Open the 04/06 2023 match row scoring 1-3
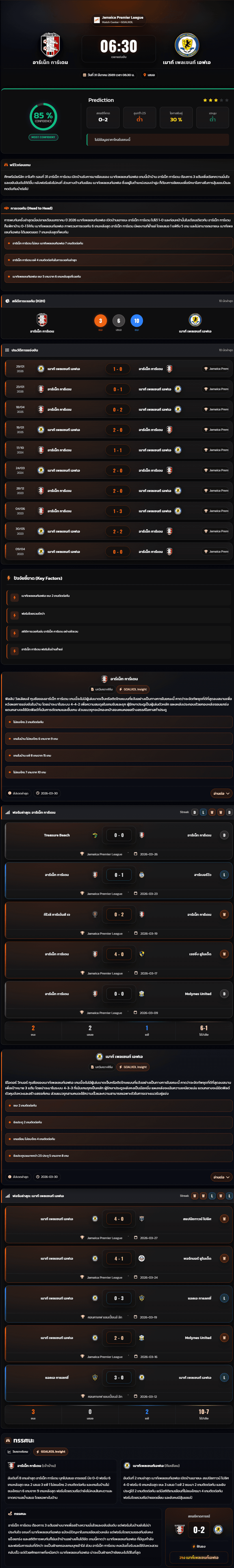 point(117,511)
